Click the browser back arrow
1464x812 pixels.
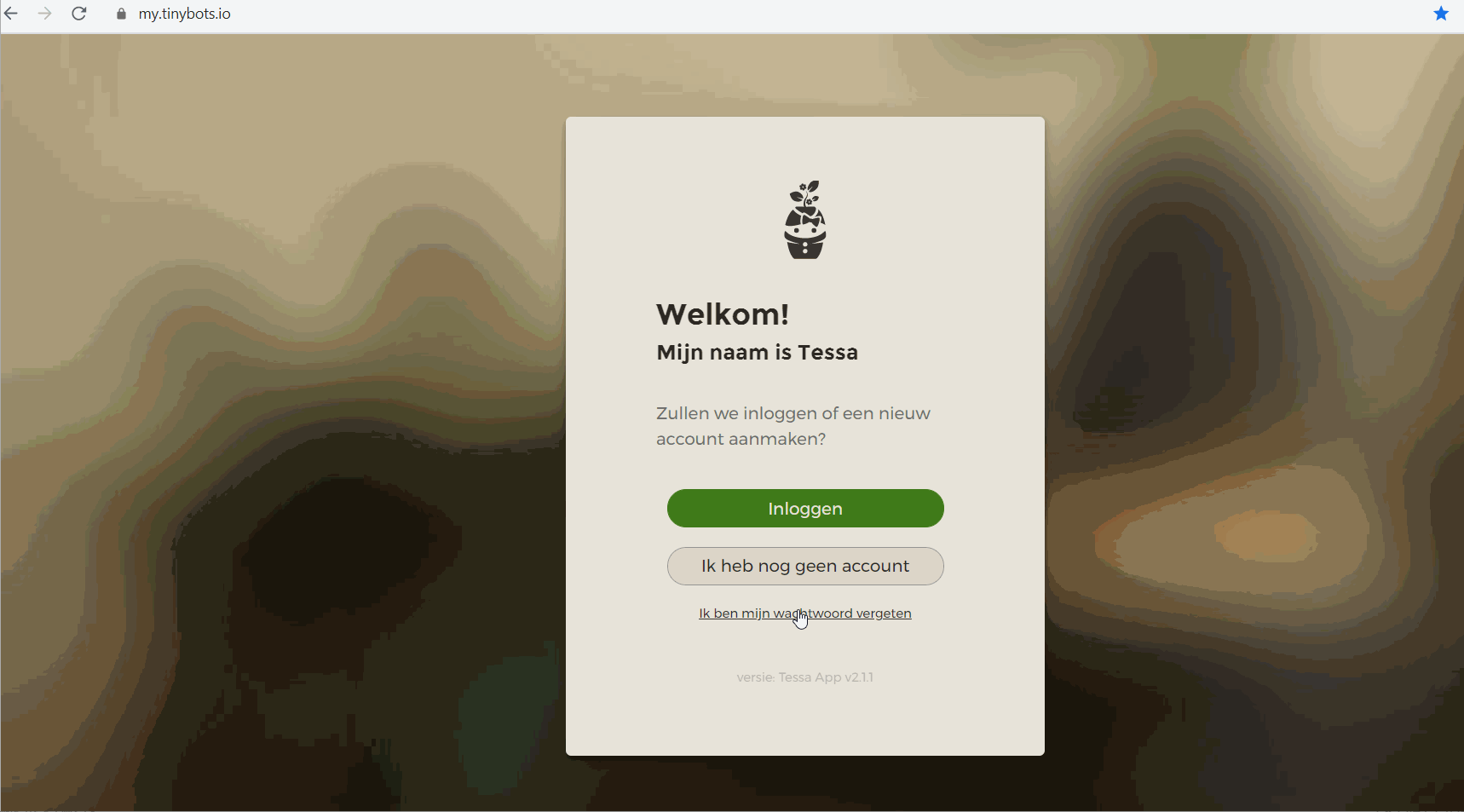pos(11,14)
